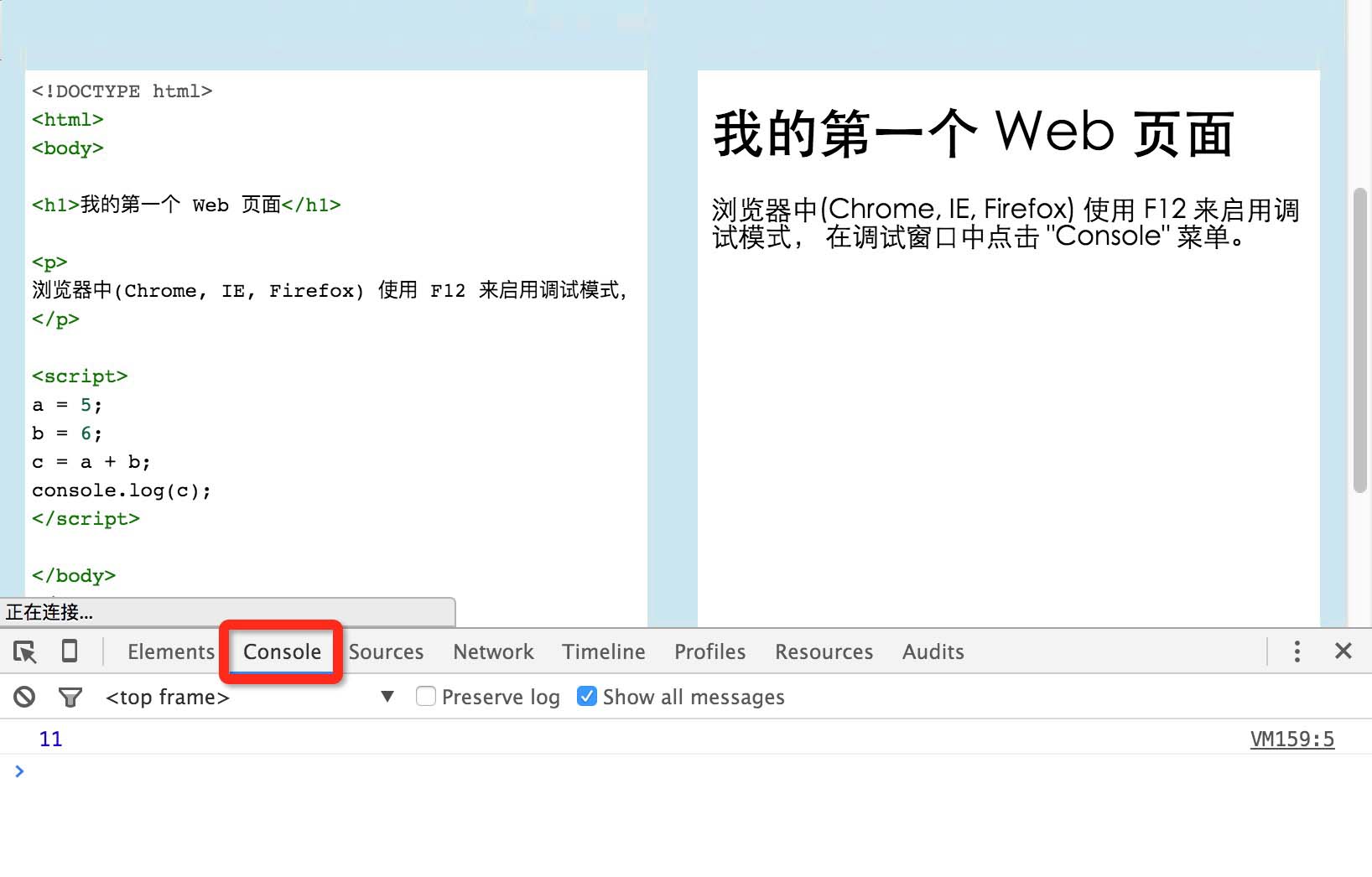
Task: Switch to the Elements tab
Action: (171, 651)
